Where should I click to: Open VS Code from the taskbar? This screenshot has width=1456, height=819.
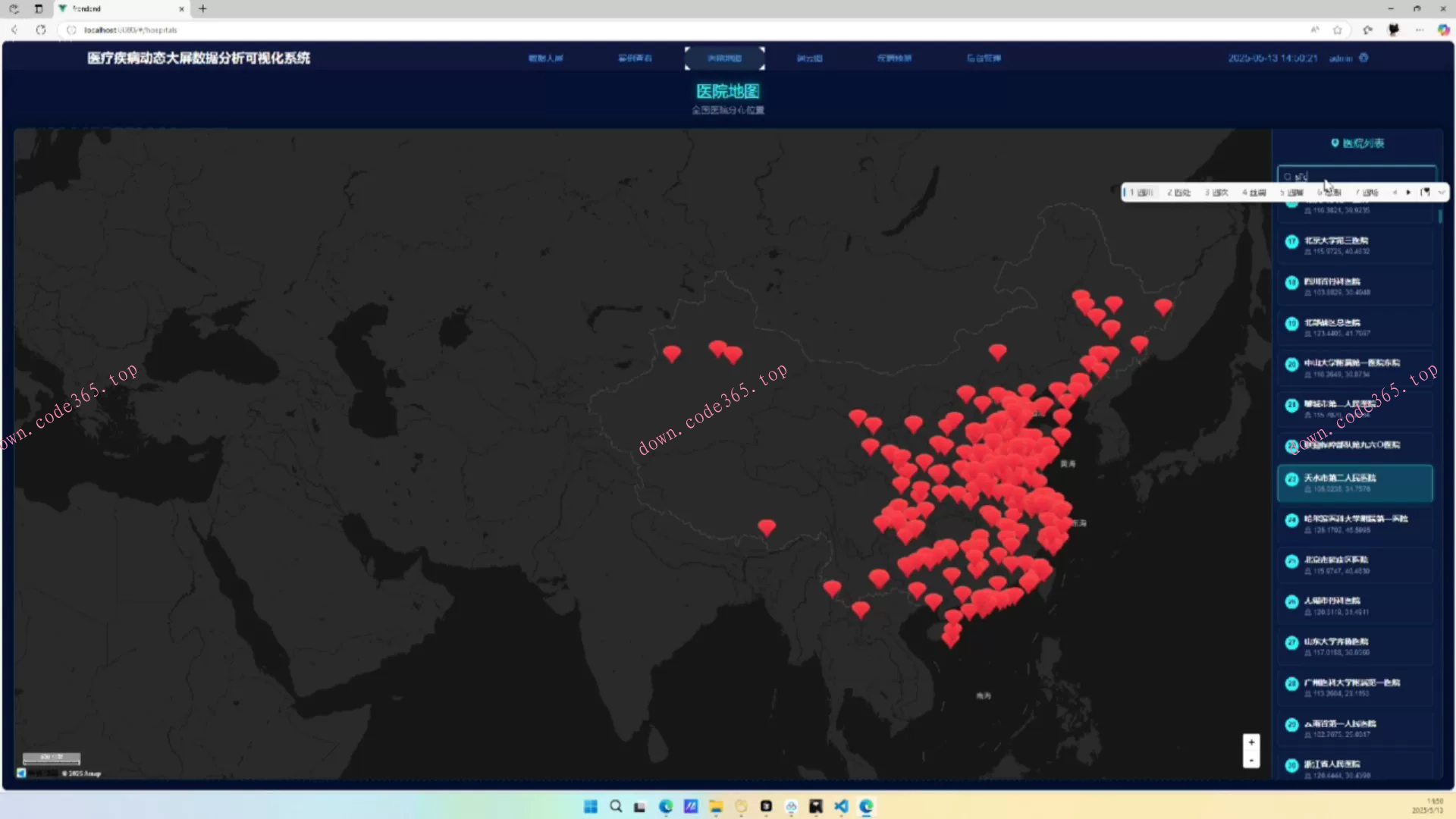pos(841,806)
